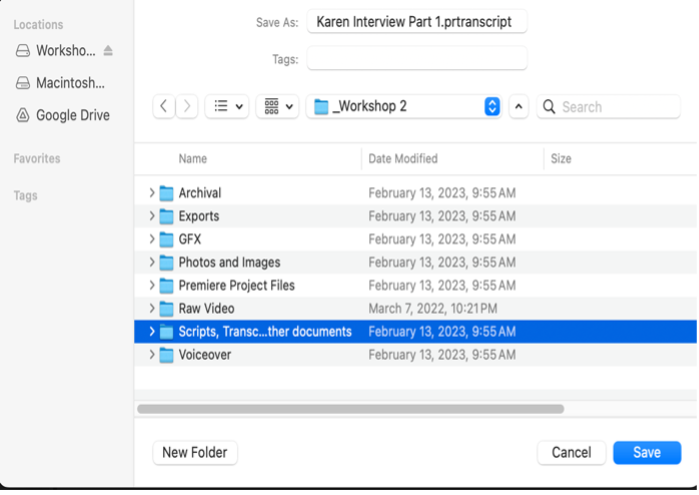This screenshot has width=699, height=495.
Task: Sort files by Name column header
Action: point(193,159)
